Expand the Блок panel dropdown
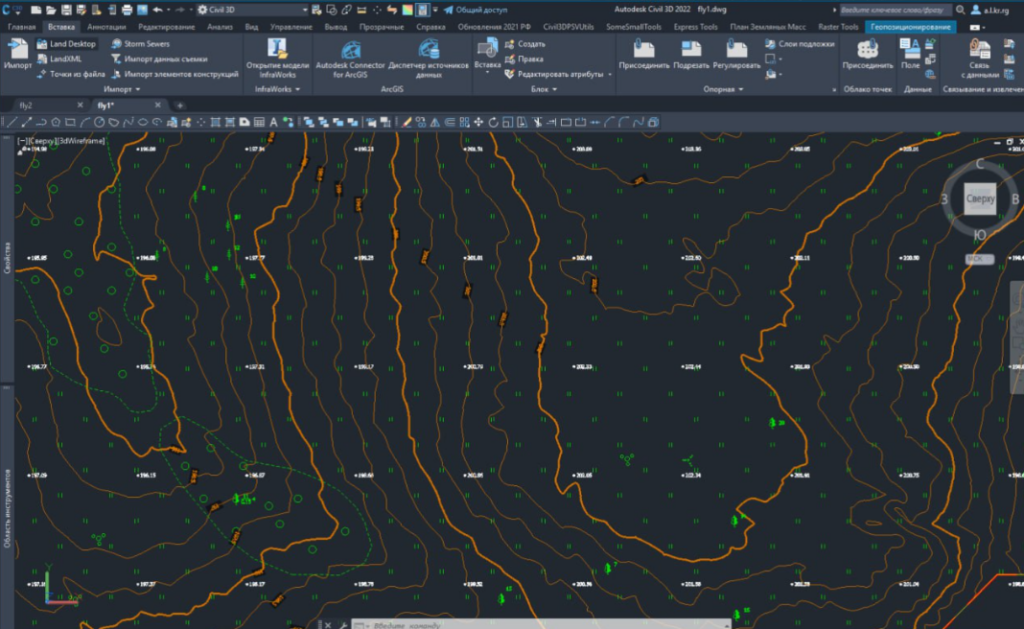The width and height of the screenshot is (1024, 629). coord(543,89)
